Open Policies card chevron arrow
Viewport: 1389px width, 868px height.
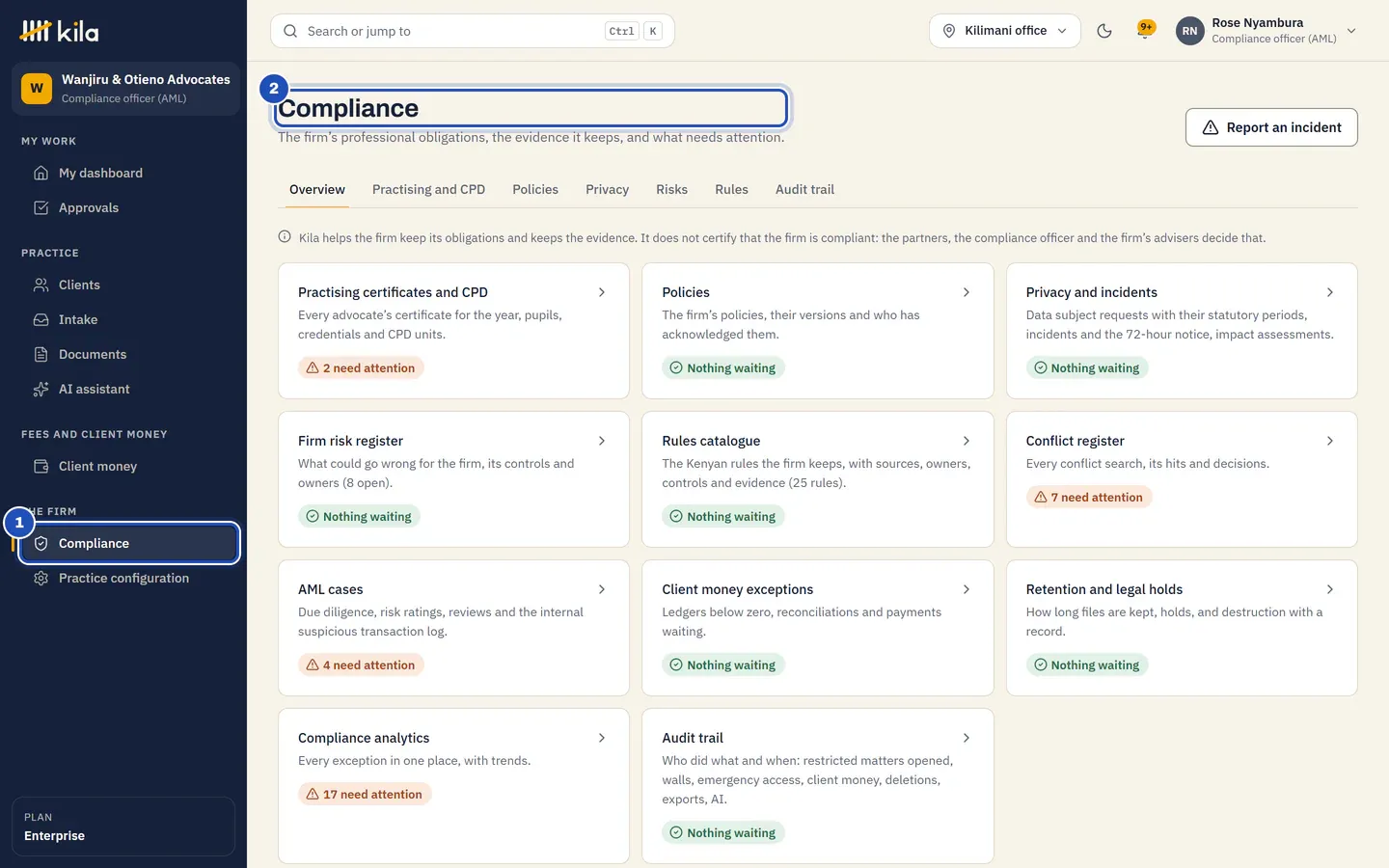point(967,292)
